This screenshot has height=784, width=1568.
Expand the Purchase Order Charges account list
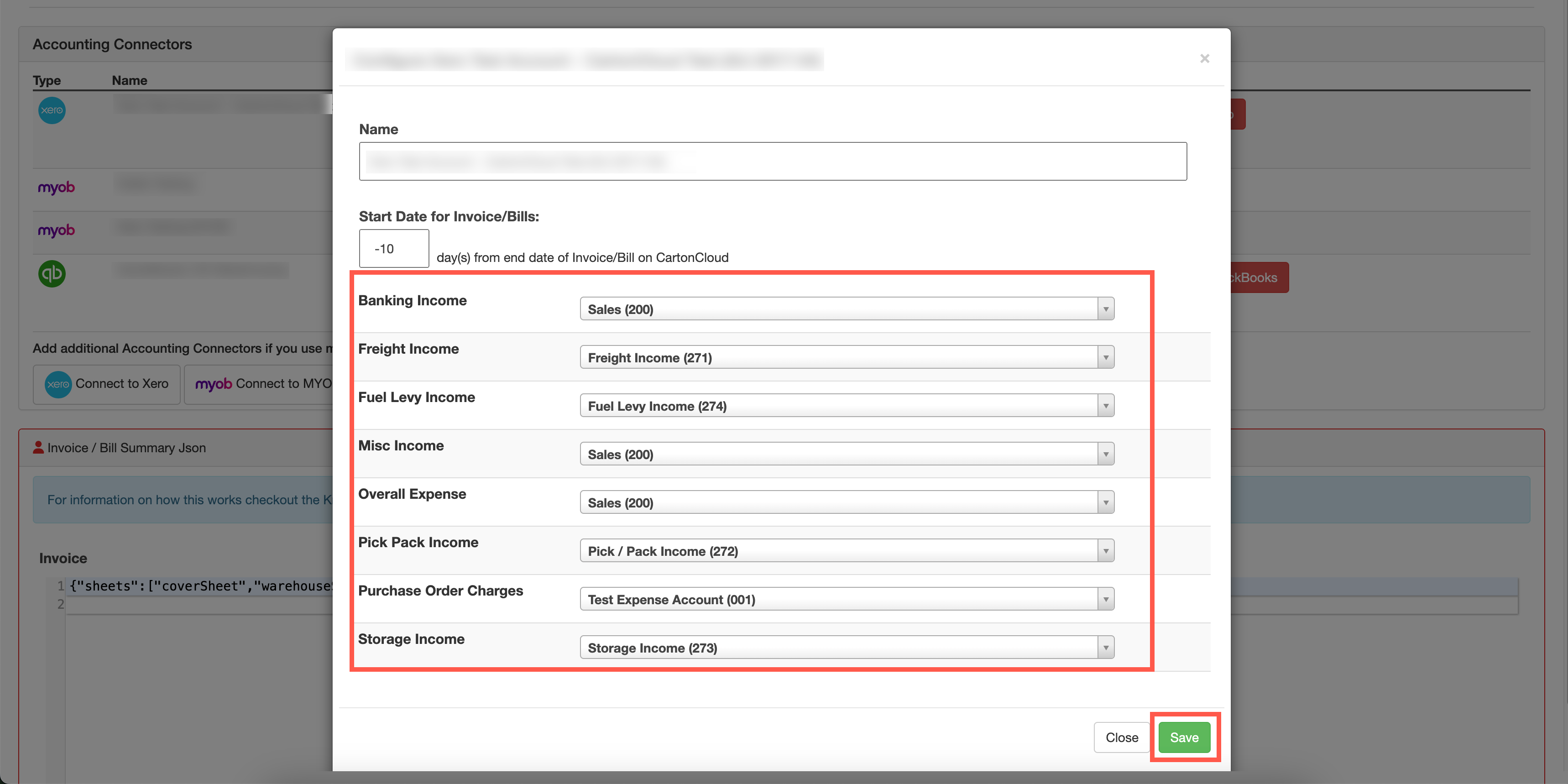[x=1106, y=598]
